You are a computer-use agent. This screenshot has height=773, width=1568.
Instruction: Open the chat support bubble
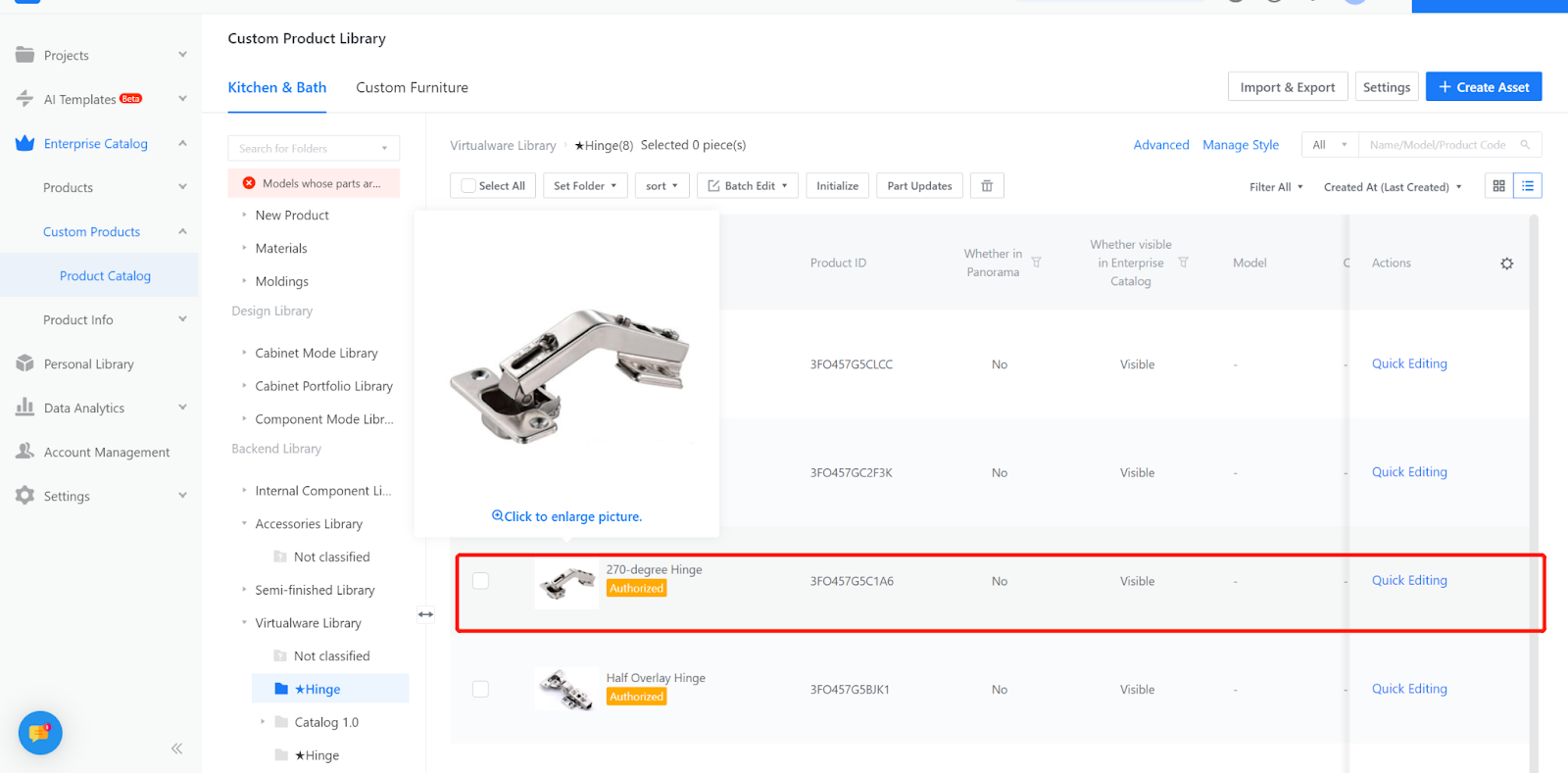[40, 733]
